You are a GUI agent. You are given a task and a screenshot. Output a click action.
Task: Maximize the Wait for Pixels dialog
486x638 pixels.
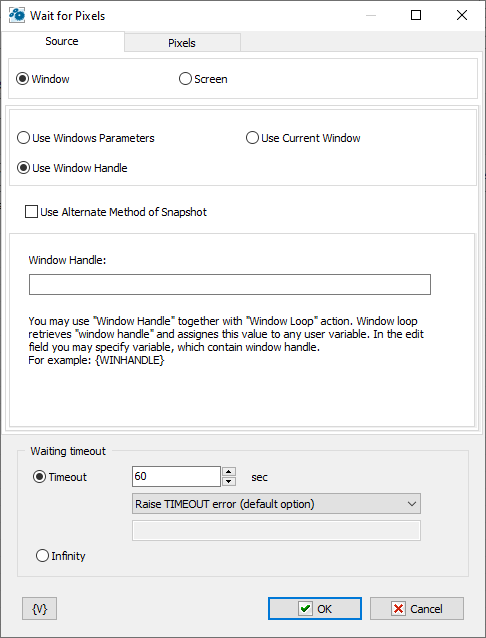(416, 15)
